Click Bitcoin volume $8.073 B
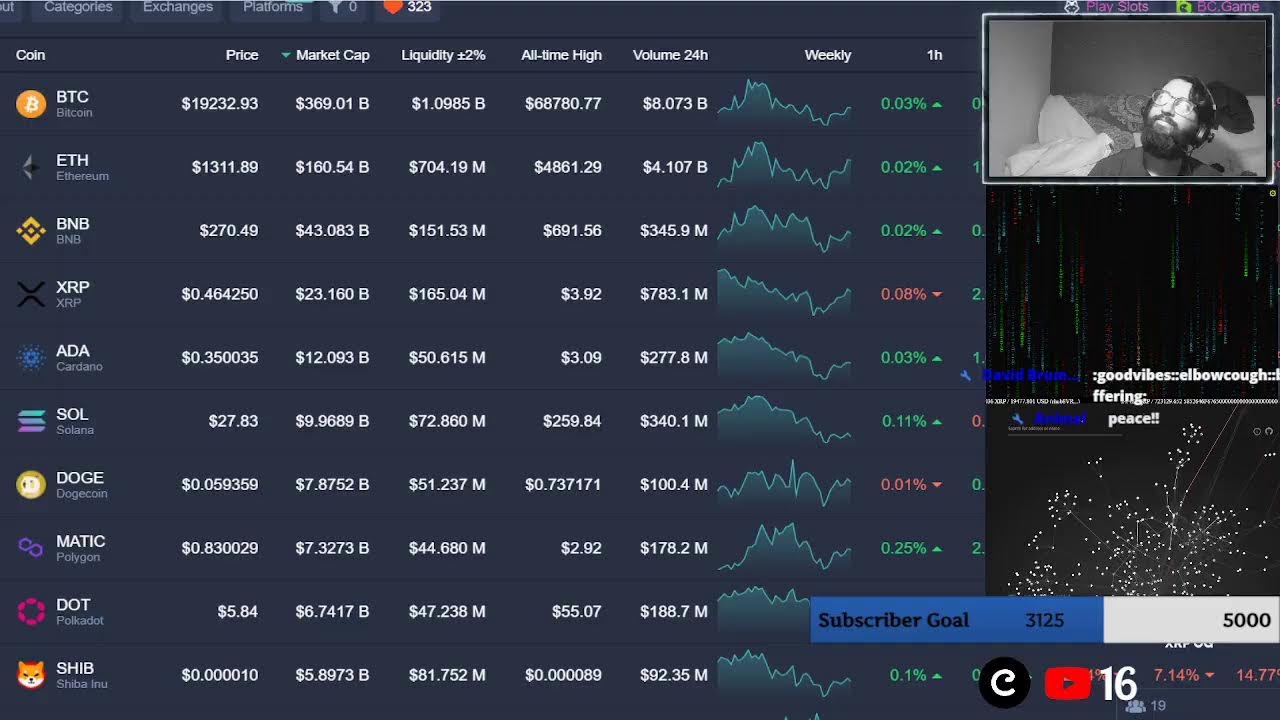Image resolution: width=1280 pixels, height=720 pixels. (675, 104)
